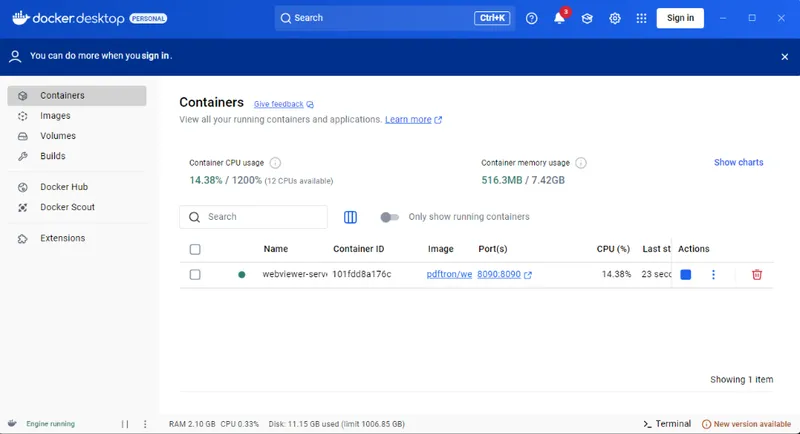Screen dimensions: 800x434
Task: Open Docker Scout section
Action: 77,207
